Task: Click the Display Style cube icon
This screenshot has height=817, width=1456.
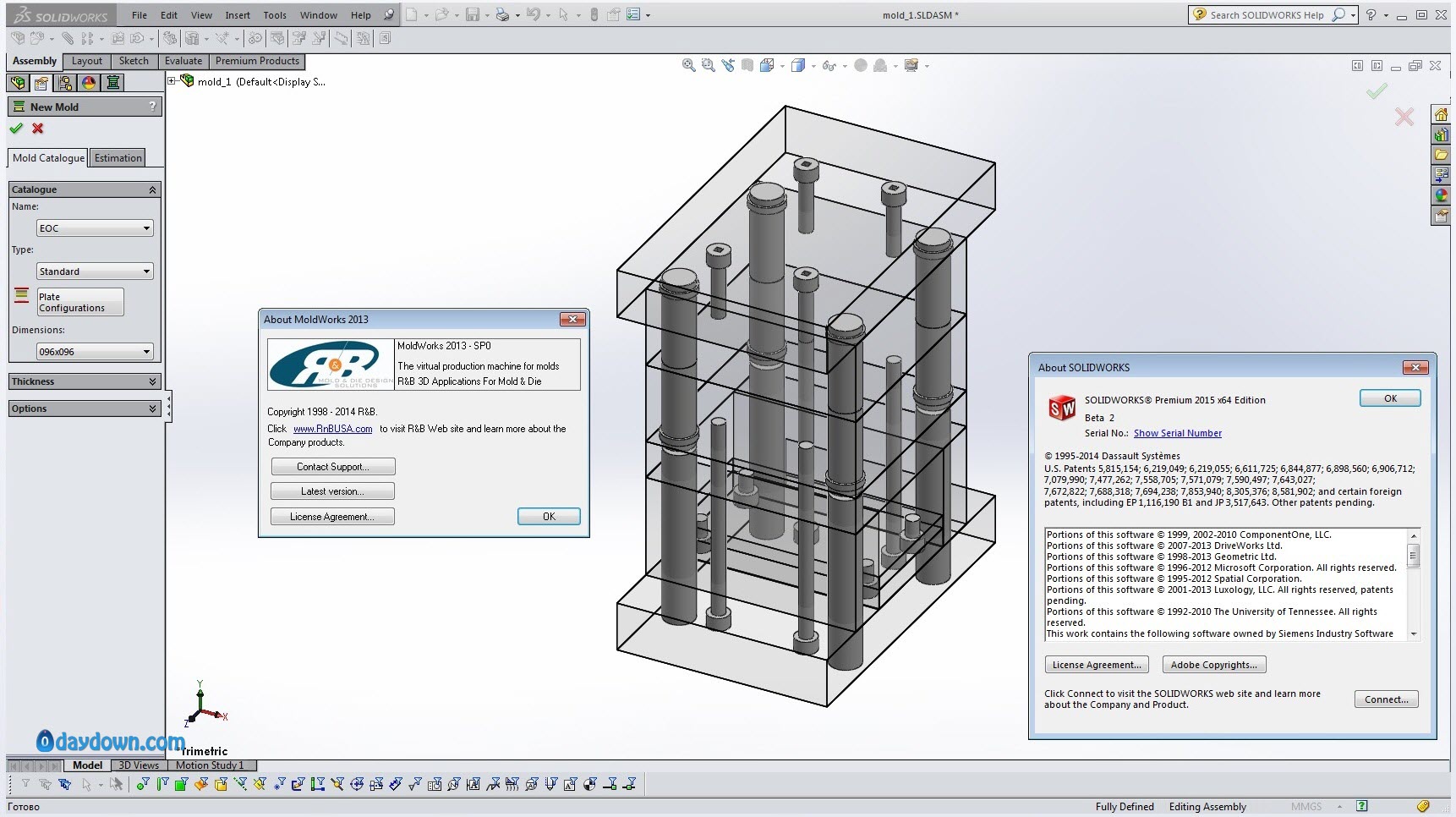Action: click(797, 65)
